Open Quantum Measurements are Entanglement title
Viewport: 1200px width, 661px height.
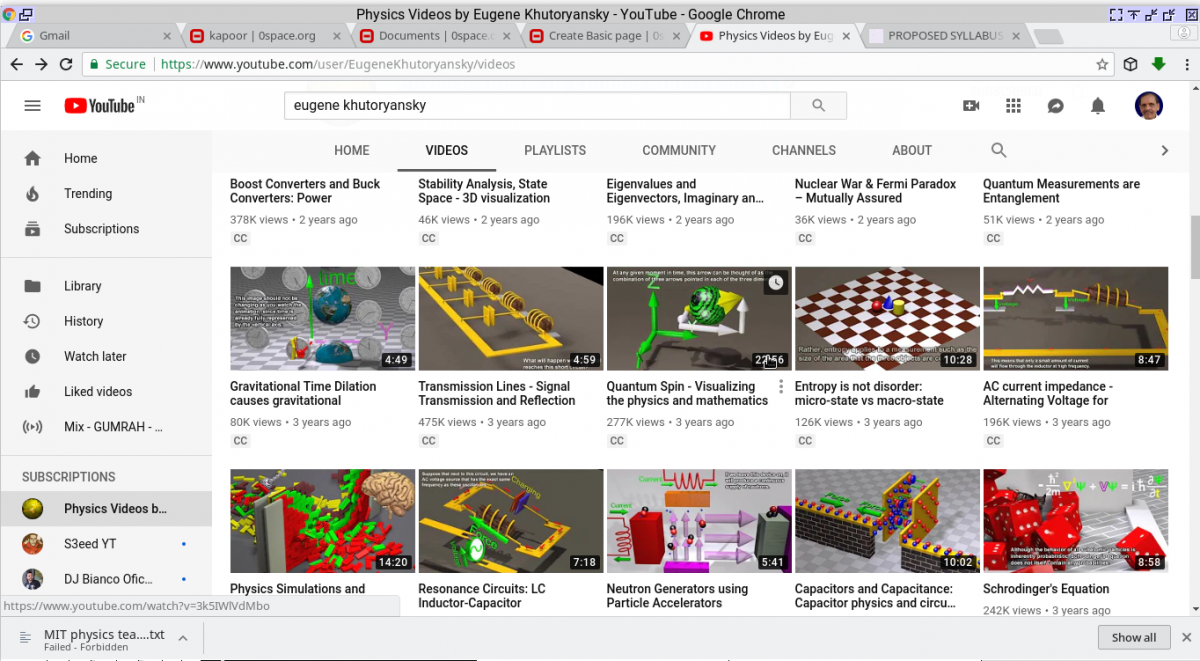(x=1061, y=191)
